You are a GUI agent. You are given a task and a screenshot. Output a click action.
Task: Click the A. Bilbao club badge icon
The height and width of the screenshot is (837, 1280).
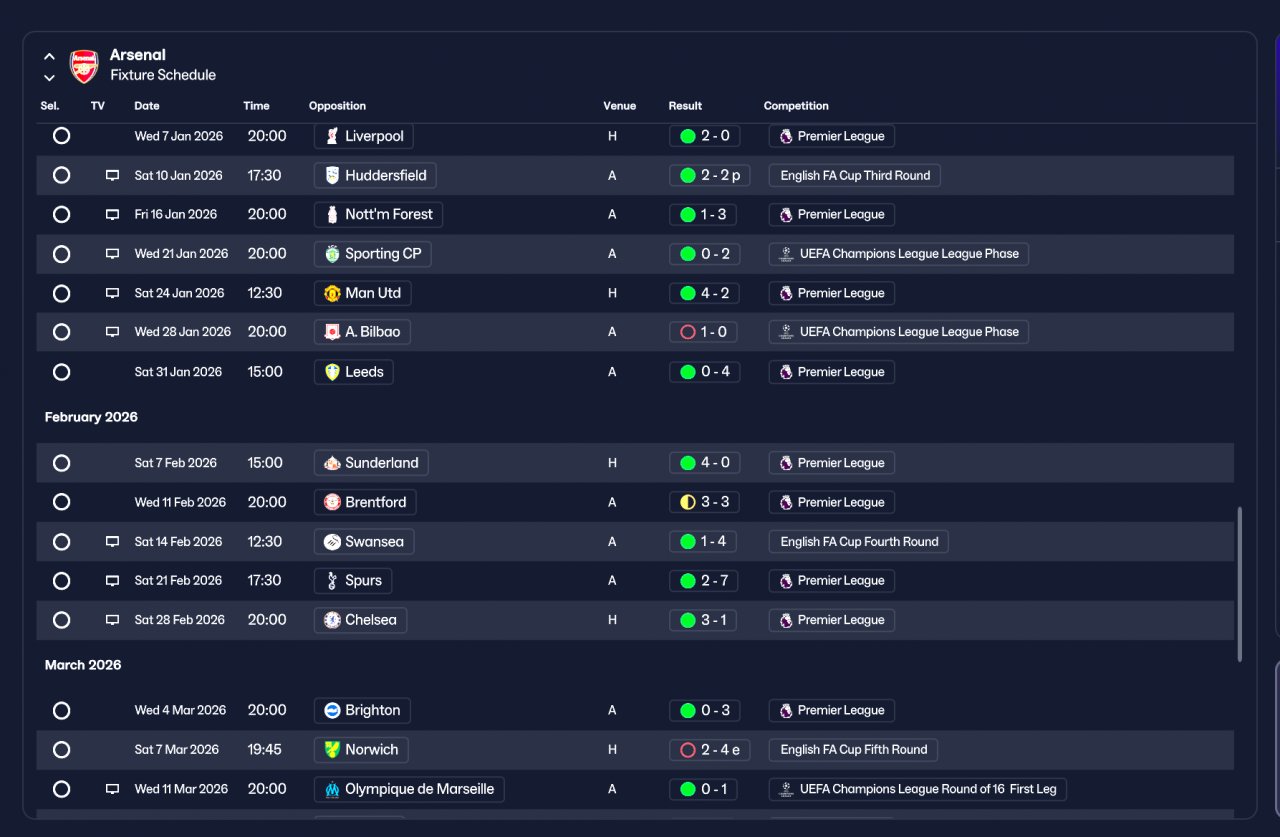pos(332,332)
